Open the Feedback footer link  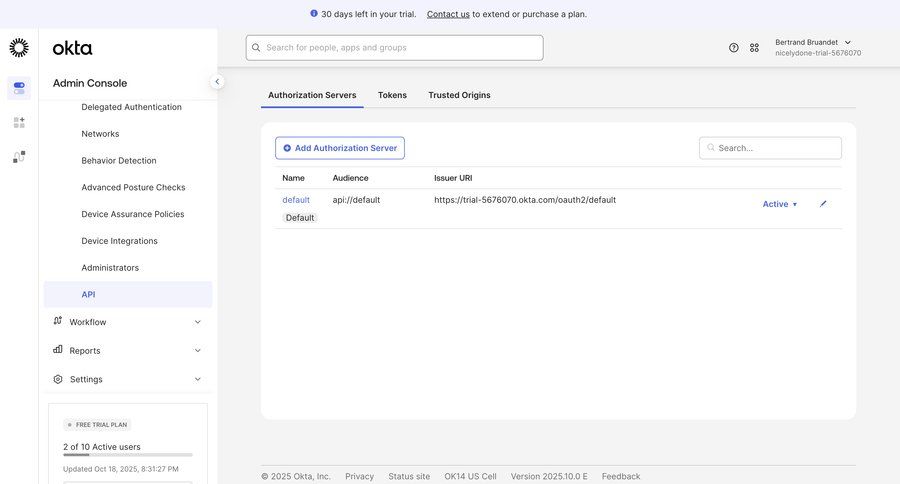pos(621,477)
